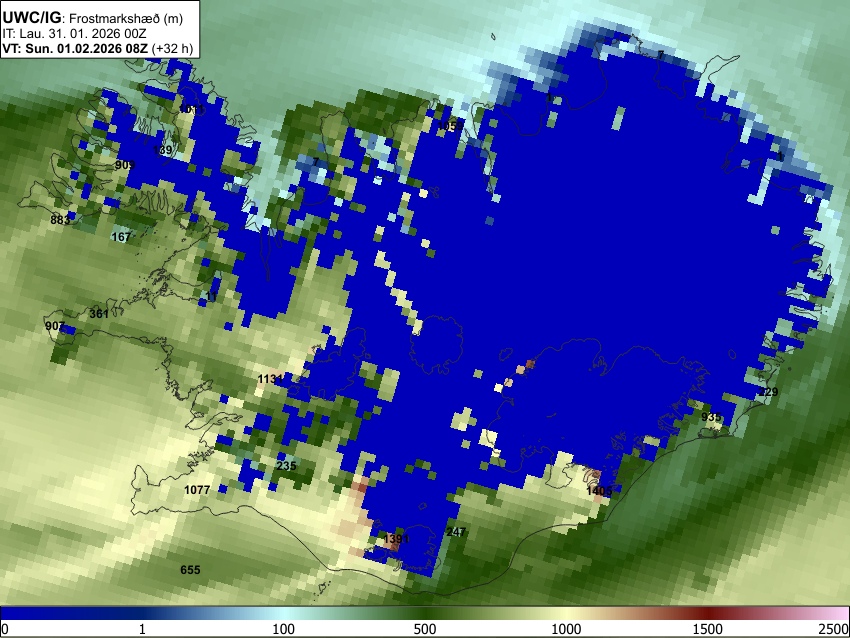The width and height of the screenshot is (850, 638).
Task: Click the 655 height label on map
Action: [190, 570]
